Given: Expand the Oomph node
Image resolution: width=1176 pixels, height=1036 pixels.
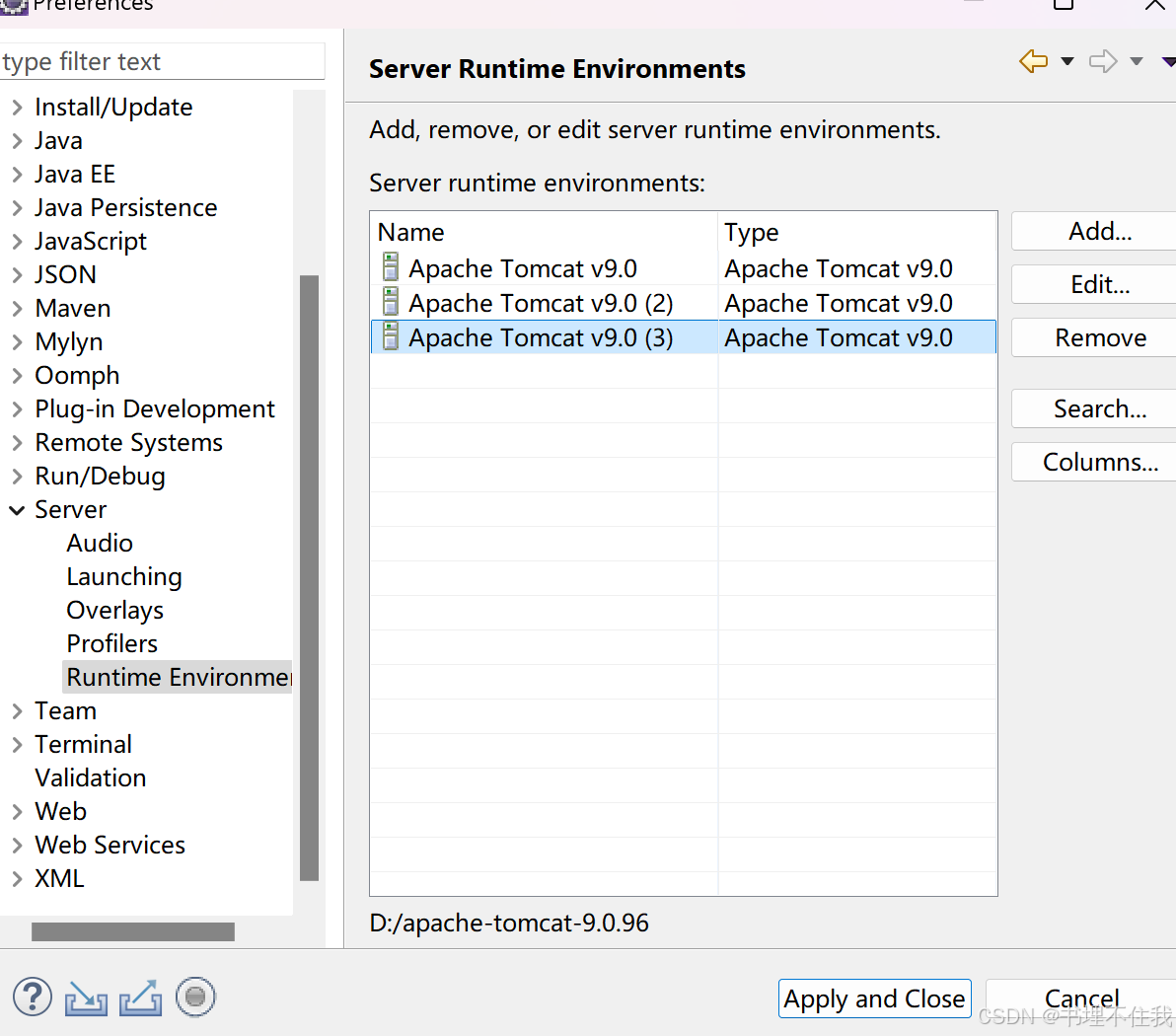Looking at the screenshot, I should point(17,375).
